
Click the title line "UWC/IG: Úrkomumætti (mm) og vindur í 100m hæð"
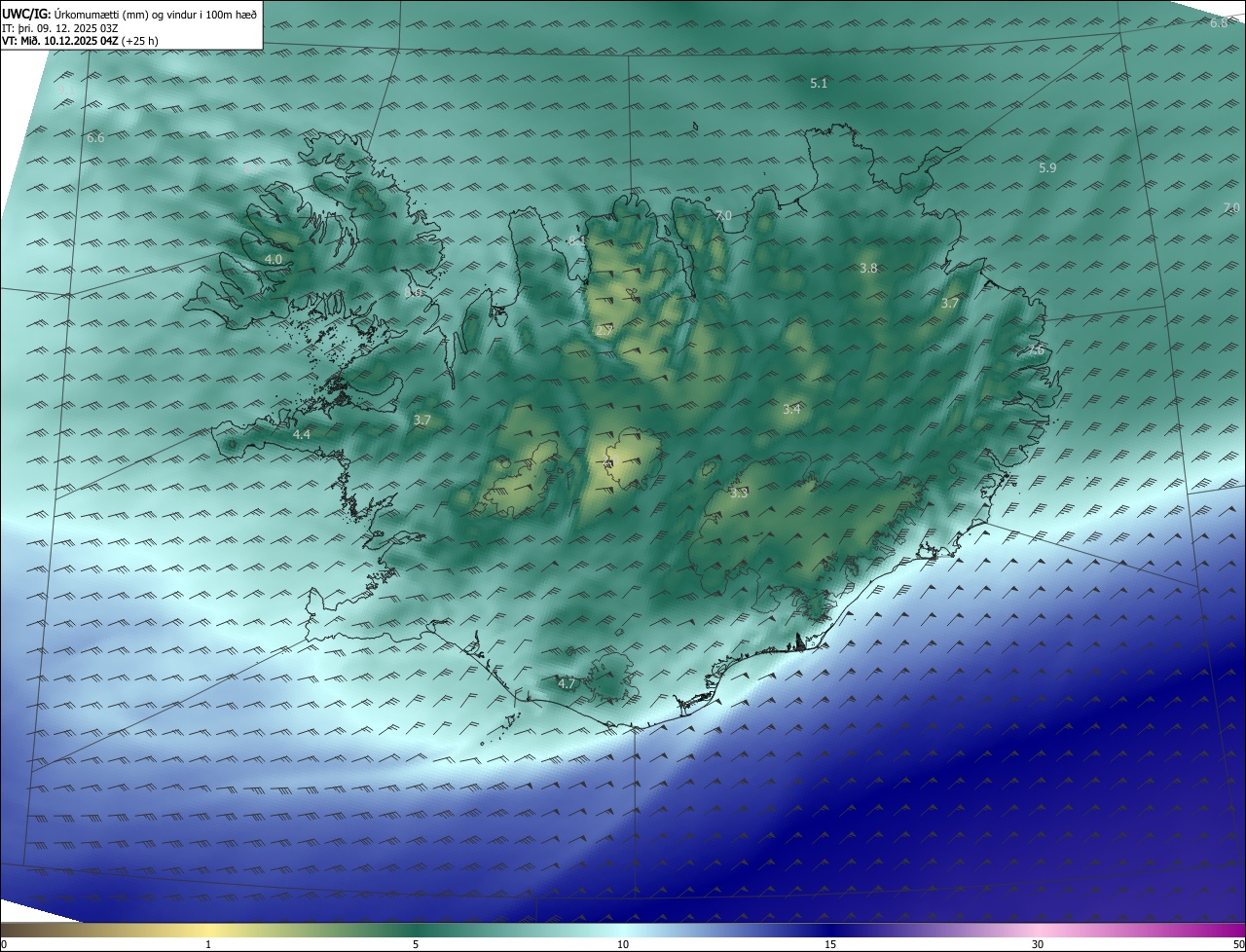coord(129,14)
